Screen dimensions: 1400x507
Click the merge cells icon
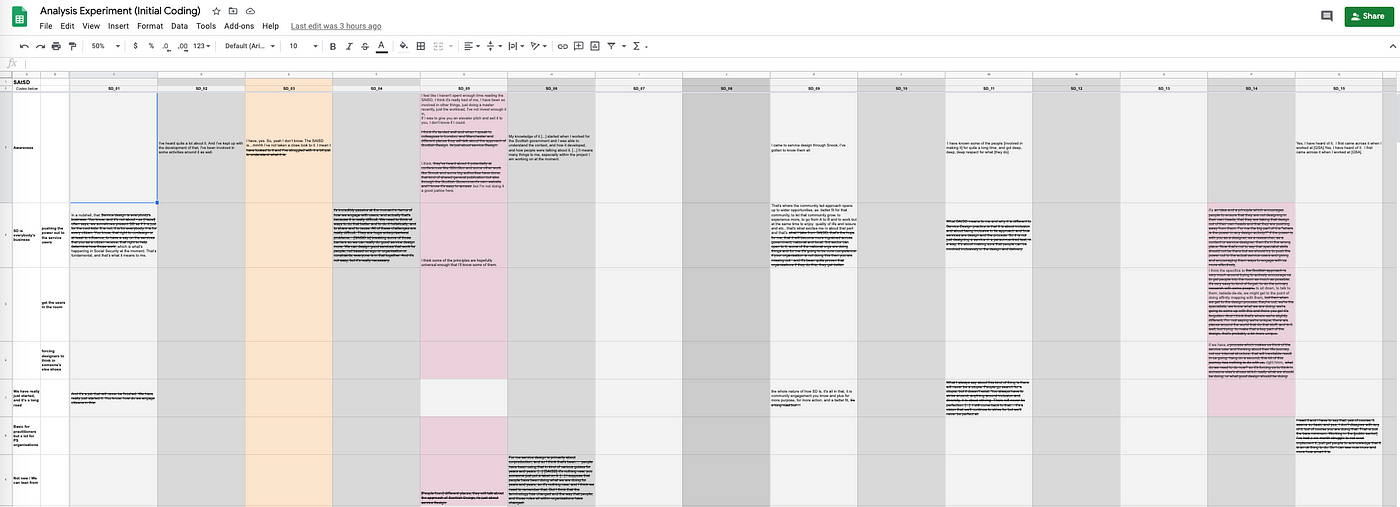439,46
